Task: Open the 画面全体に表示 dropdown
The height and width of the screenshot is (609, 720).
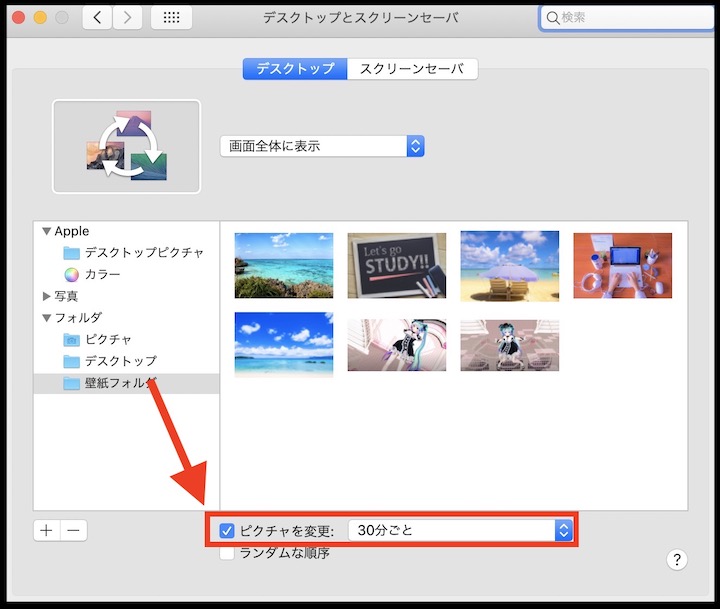Action: 322,146
